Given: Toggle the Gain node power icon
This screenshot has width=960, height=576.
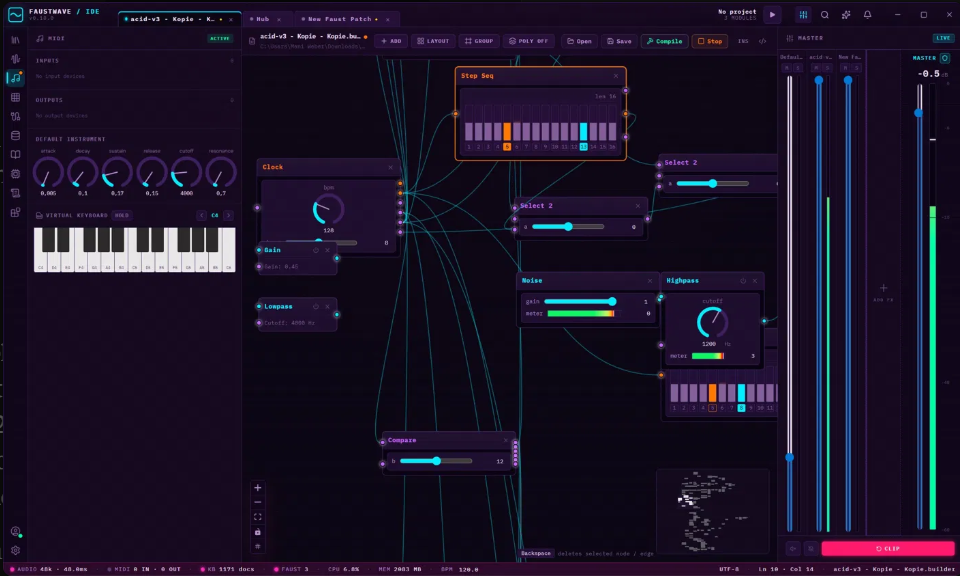Looking at the screenshot, I should point(316,250).
